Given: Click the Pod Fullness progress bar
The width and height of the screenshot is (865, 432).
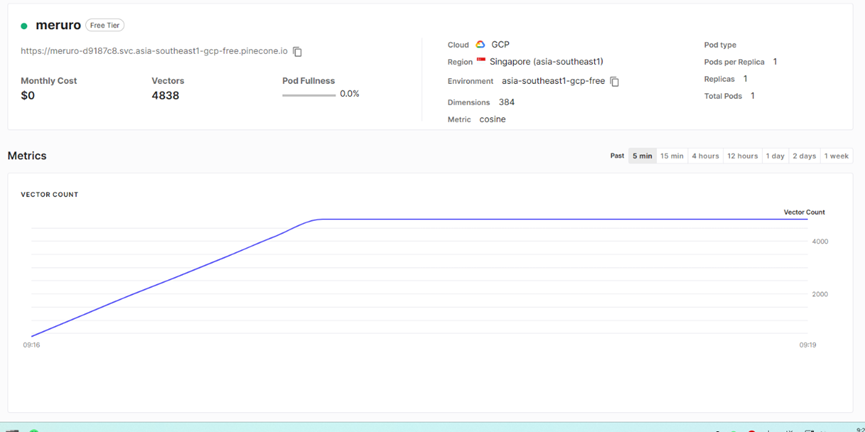Looking at the screenshot, I should (309, 95).
